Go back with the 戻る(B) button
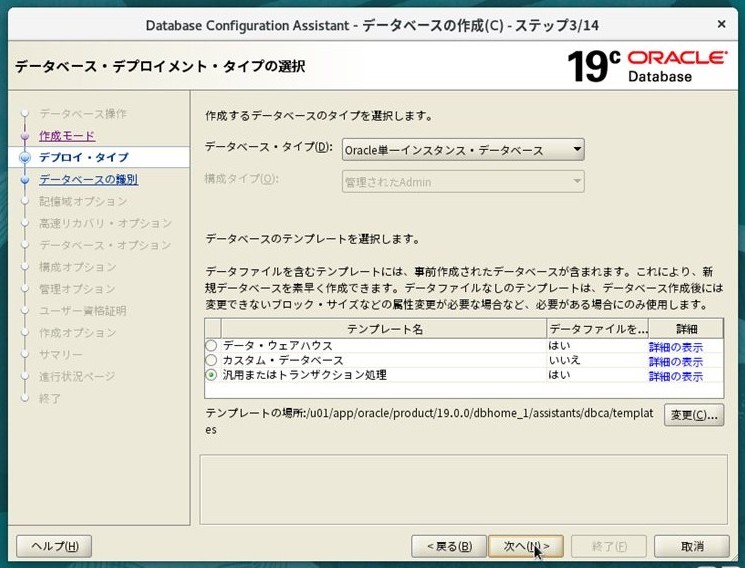 coord(449,546)
